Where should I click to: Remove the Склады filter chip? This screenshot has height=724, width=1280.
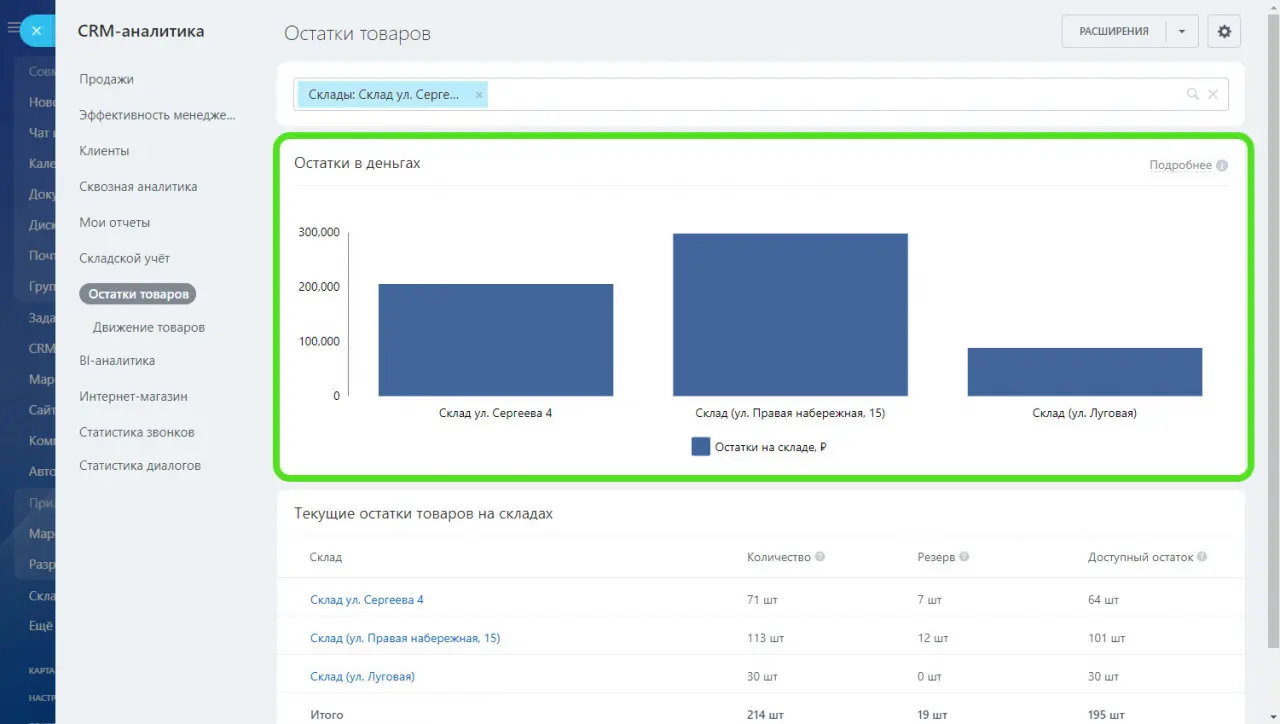[x=479, y=95]
